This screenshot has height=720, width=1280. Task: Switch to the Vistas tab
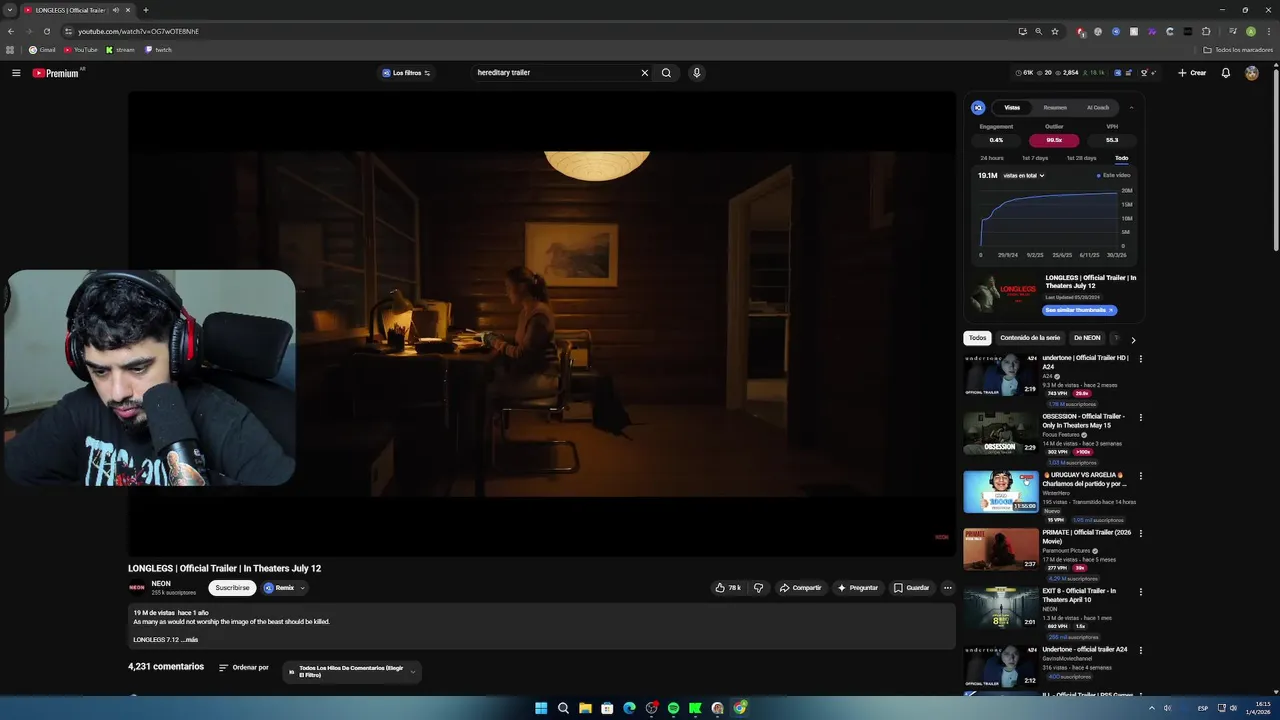tap(1012, 108)
